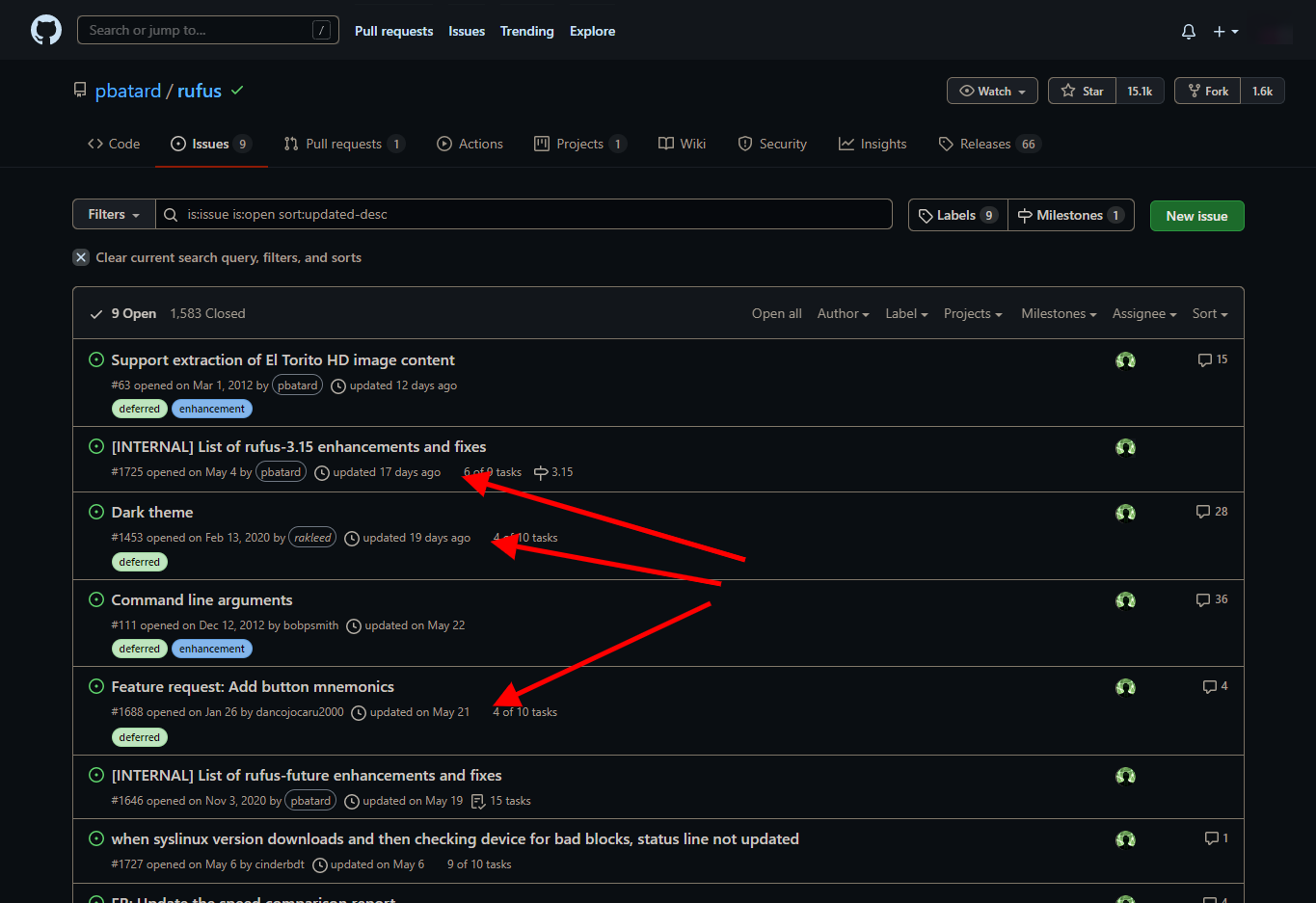
Task: Star the rufus repository
Action: coord(1082,91)
